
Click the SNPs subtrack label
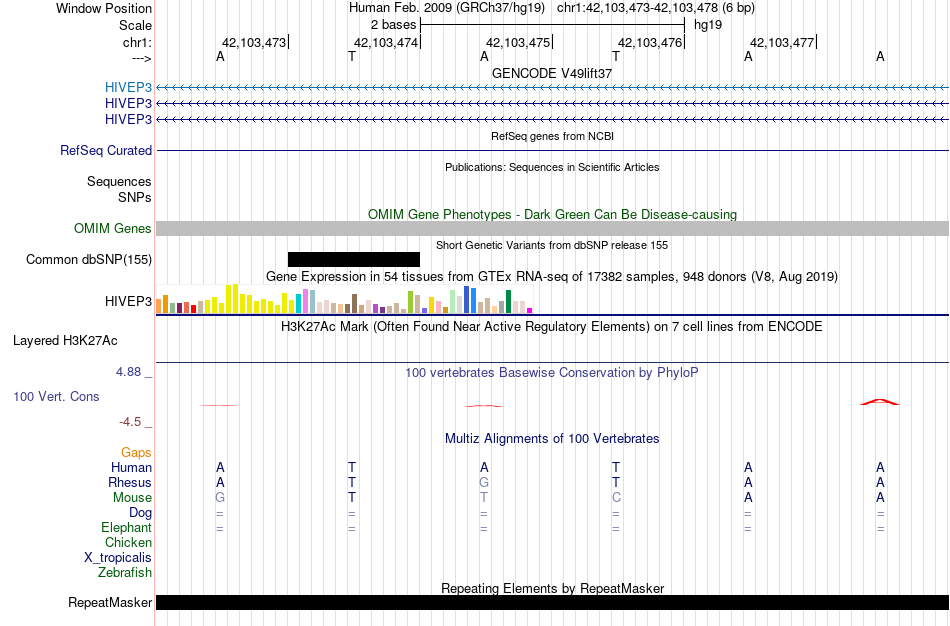click(135, 197)
